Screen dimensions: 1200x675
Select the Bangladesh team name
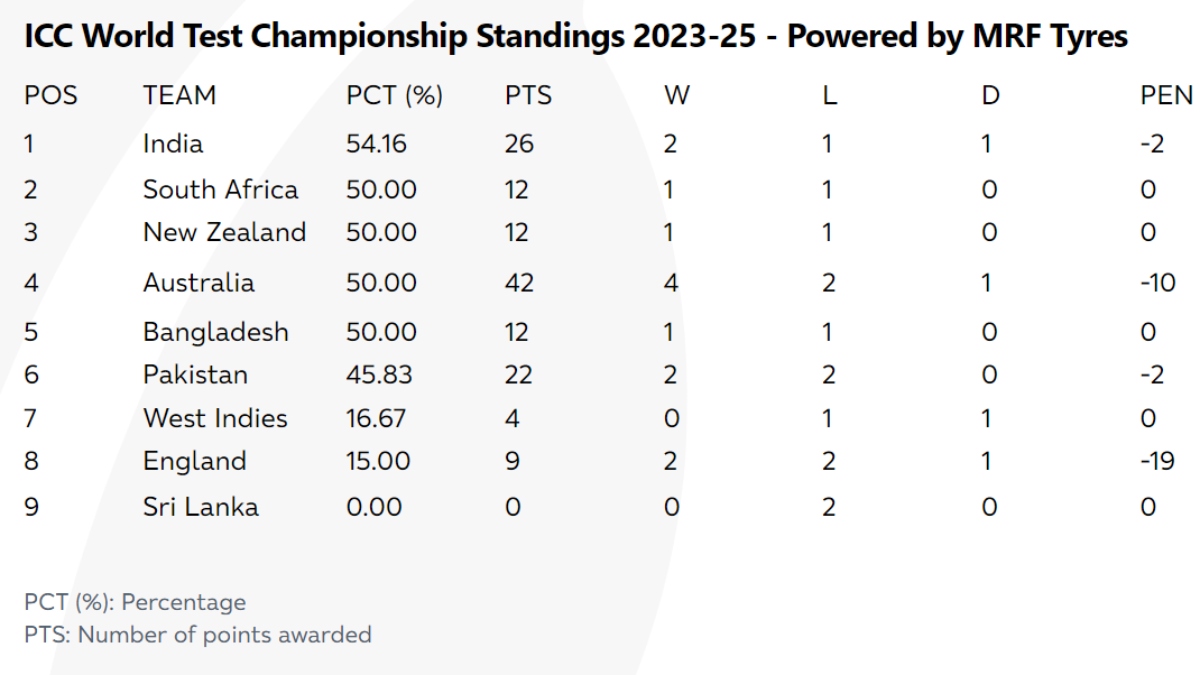215,332
